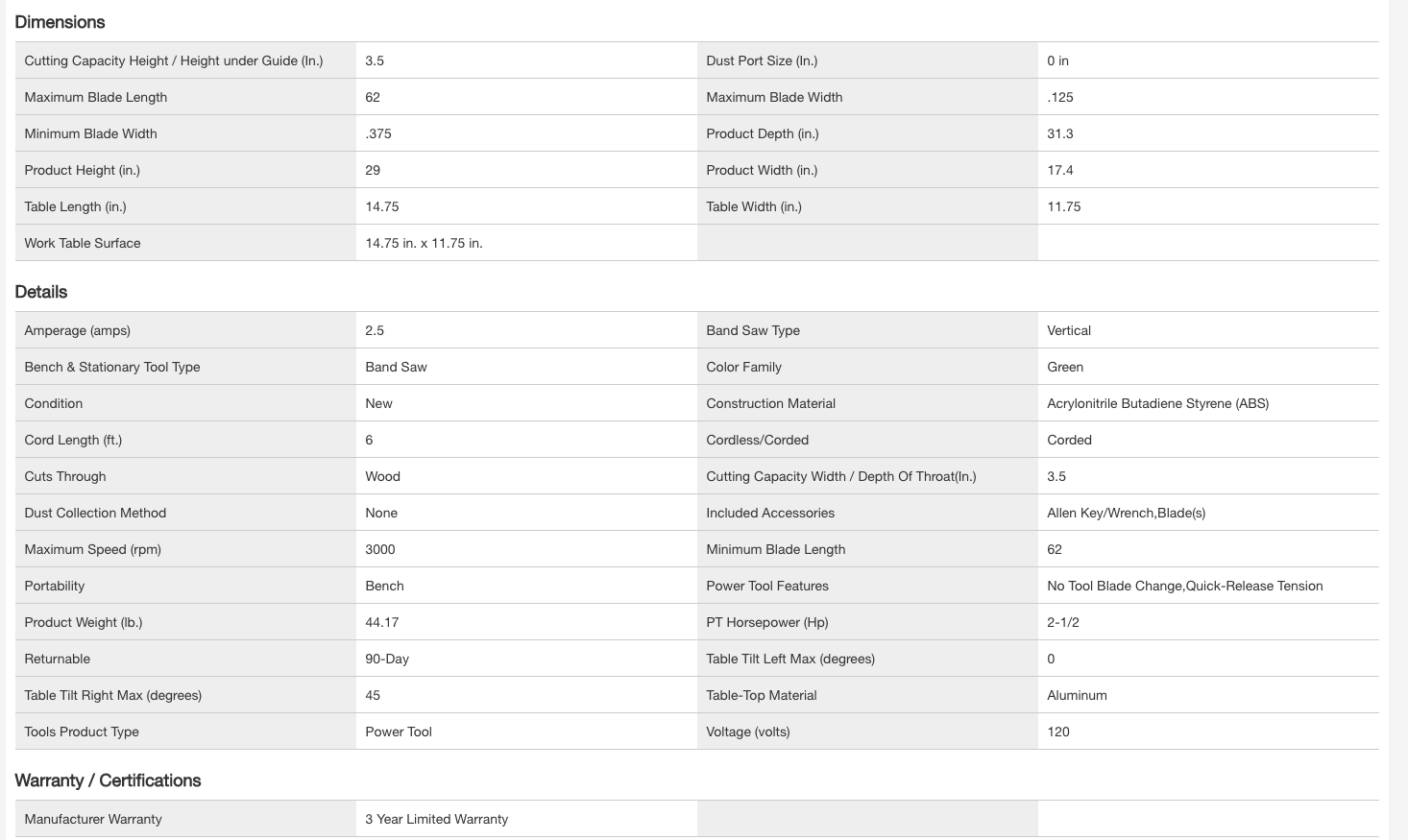Select the Work Table Surface value
The image size is (1408, 840).
[424, 243]
